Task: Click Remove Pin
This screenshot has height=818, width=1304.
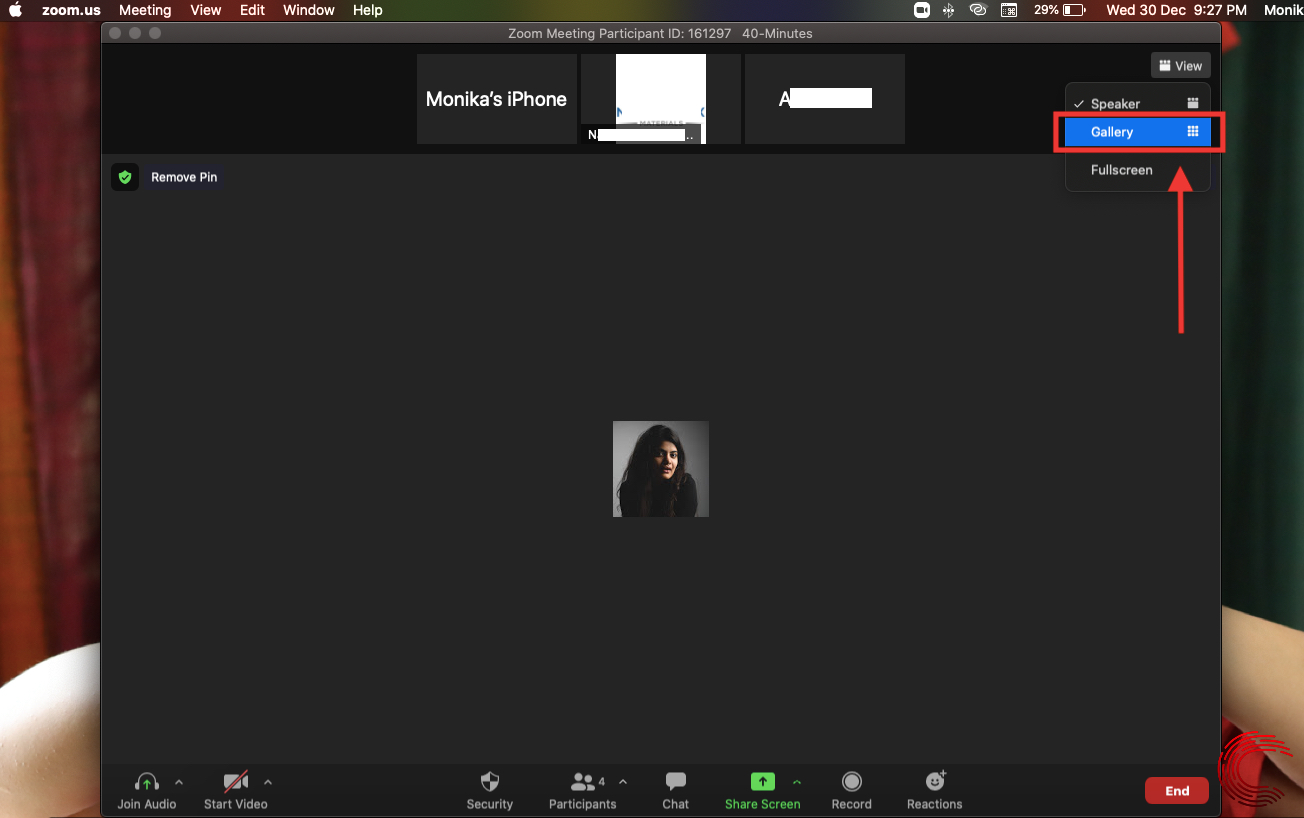Action: pyautogui.click(x=183, y=177)
